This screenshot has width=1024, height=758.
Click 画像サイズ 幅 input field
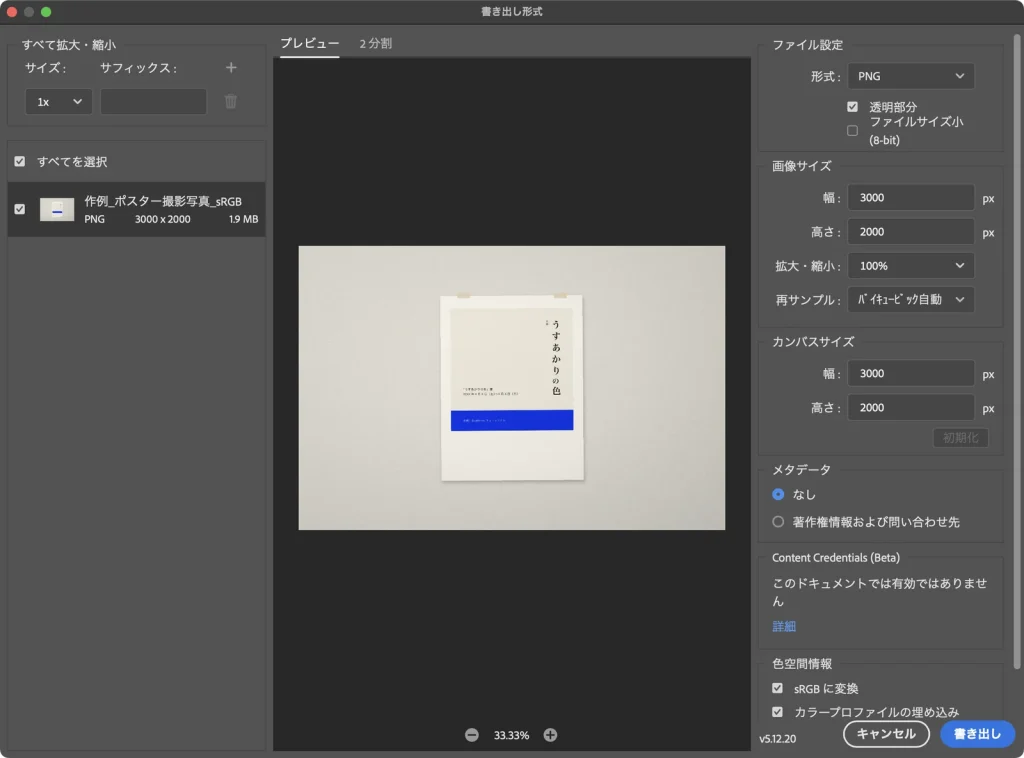tap(910, 198)
